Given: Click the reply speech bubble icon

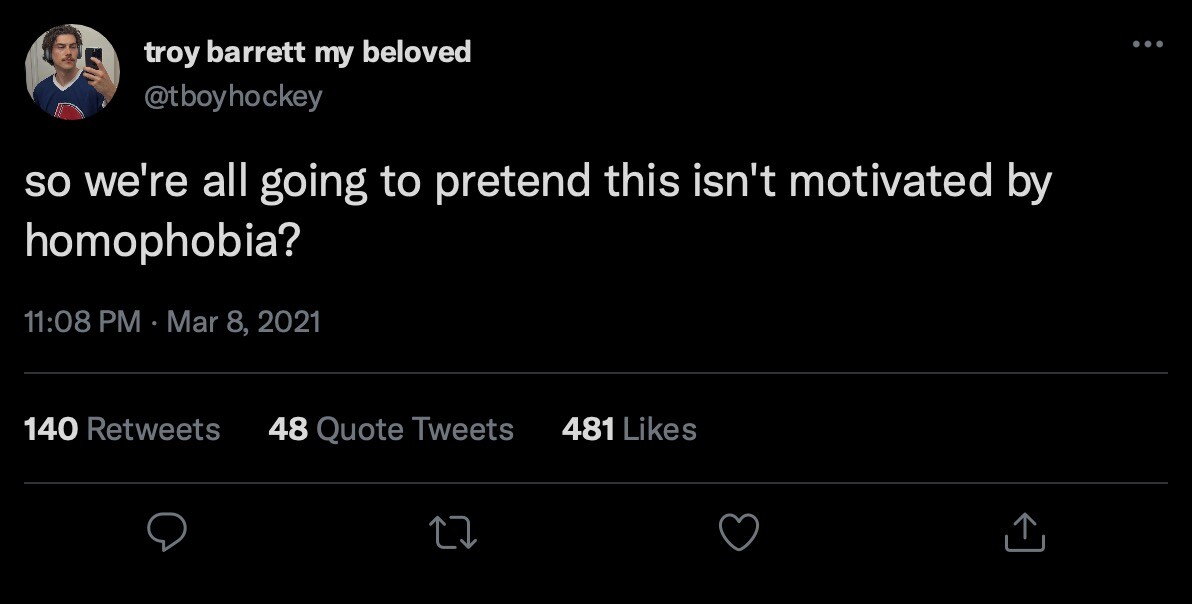Looking at the screenshot, I should [x=167, y=533].
